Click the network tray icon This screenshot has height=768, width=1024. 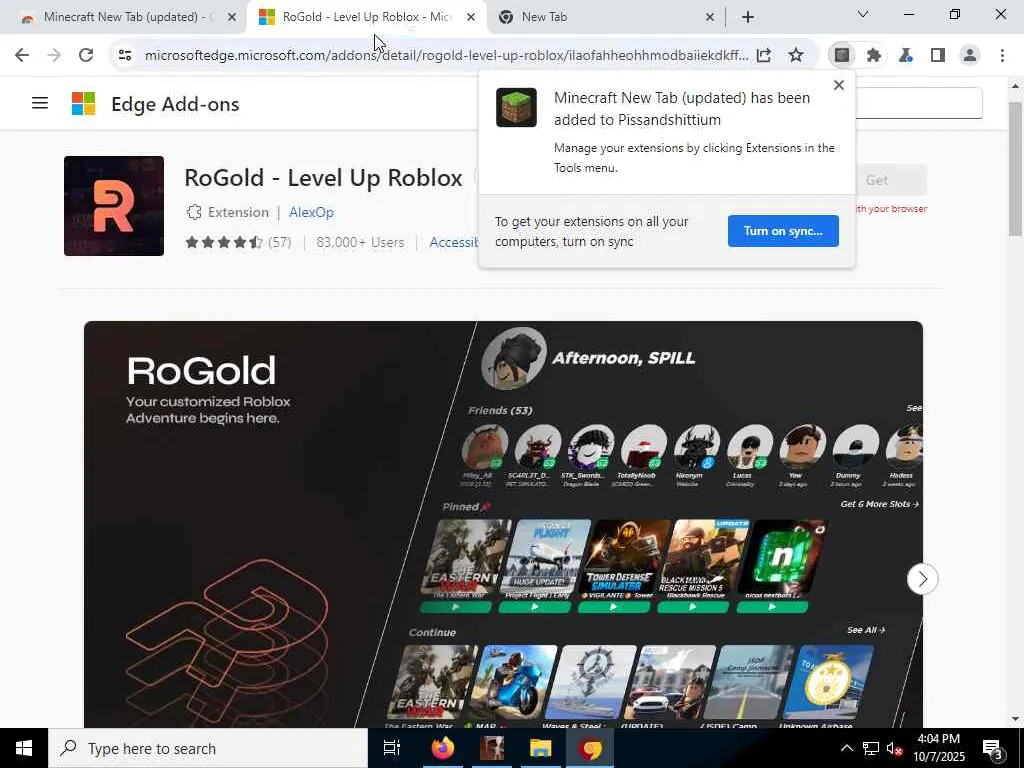[871, 748]
